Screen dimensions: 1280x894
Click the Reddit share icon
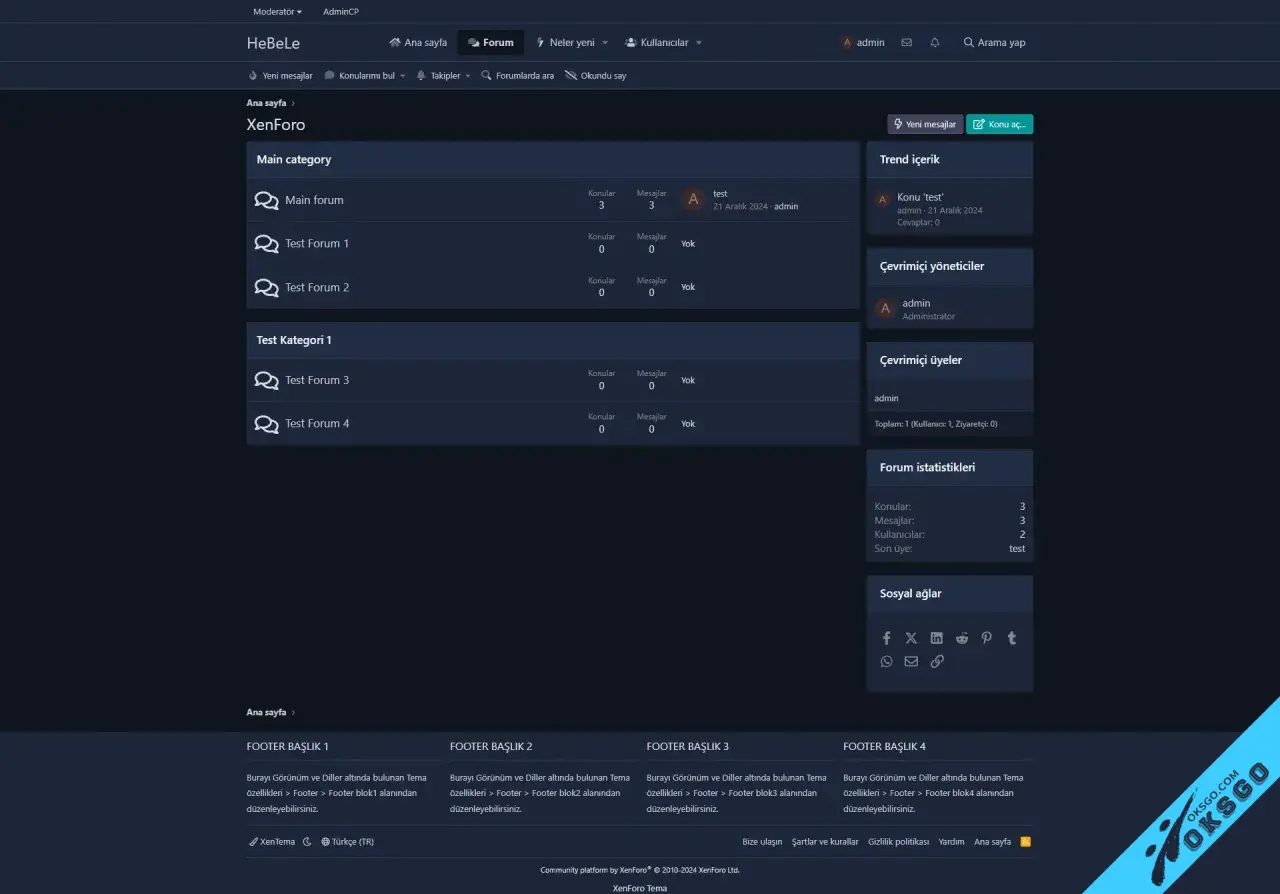click(x=962, y=638)
